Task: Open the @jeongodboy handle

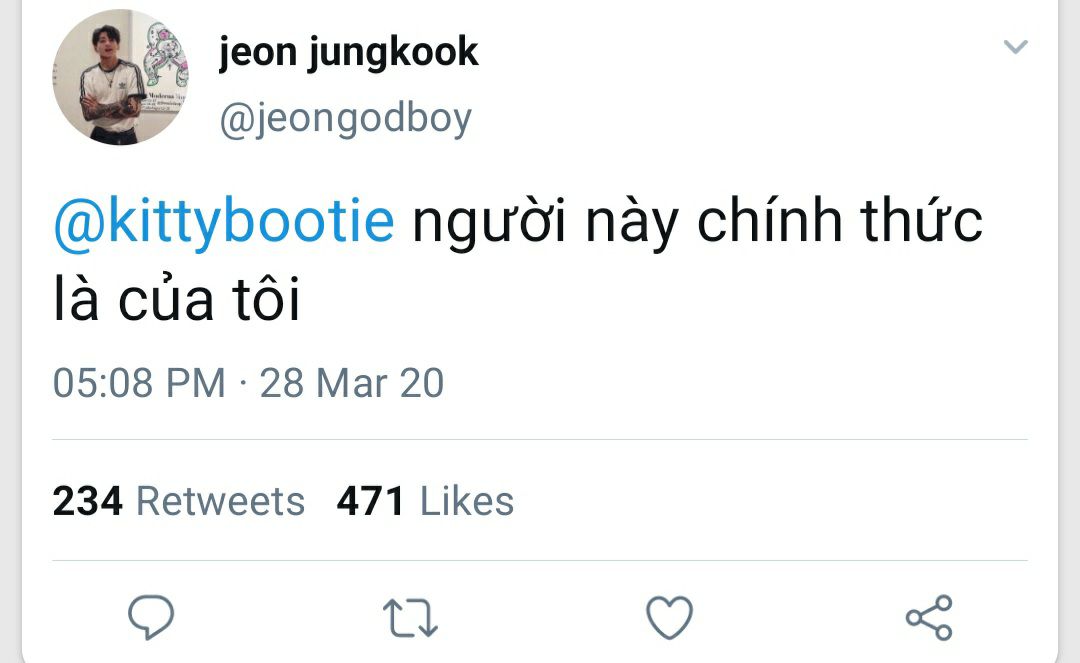Action: coord(346,119)
